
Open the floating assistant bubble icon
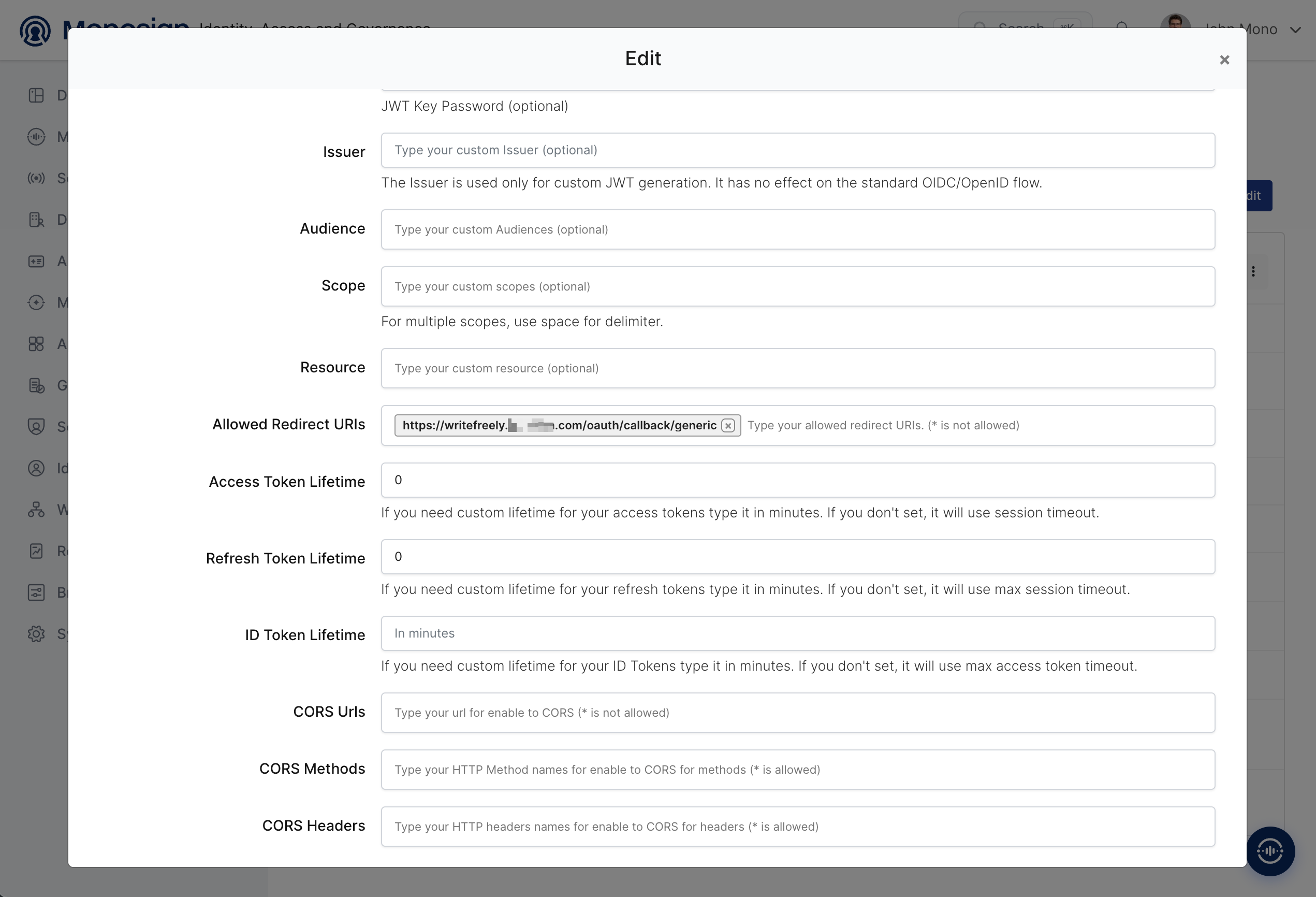click(1270, 851)
